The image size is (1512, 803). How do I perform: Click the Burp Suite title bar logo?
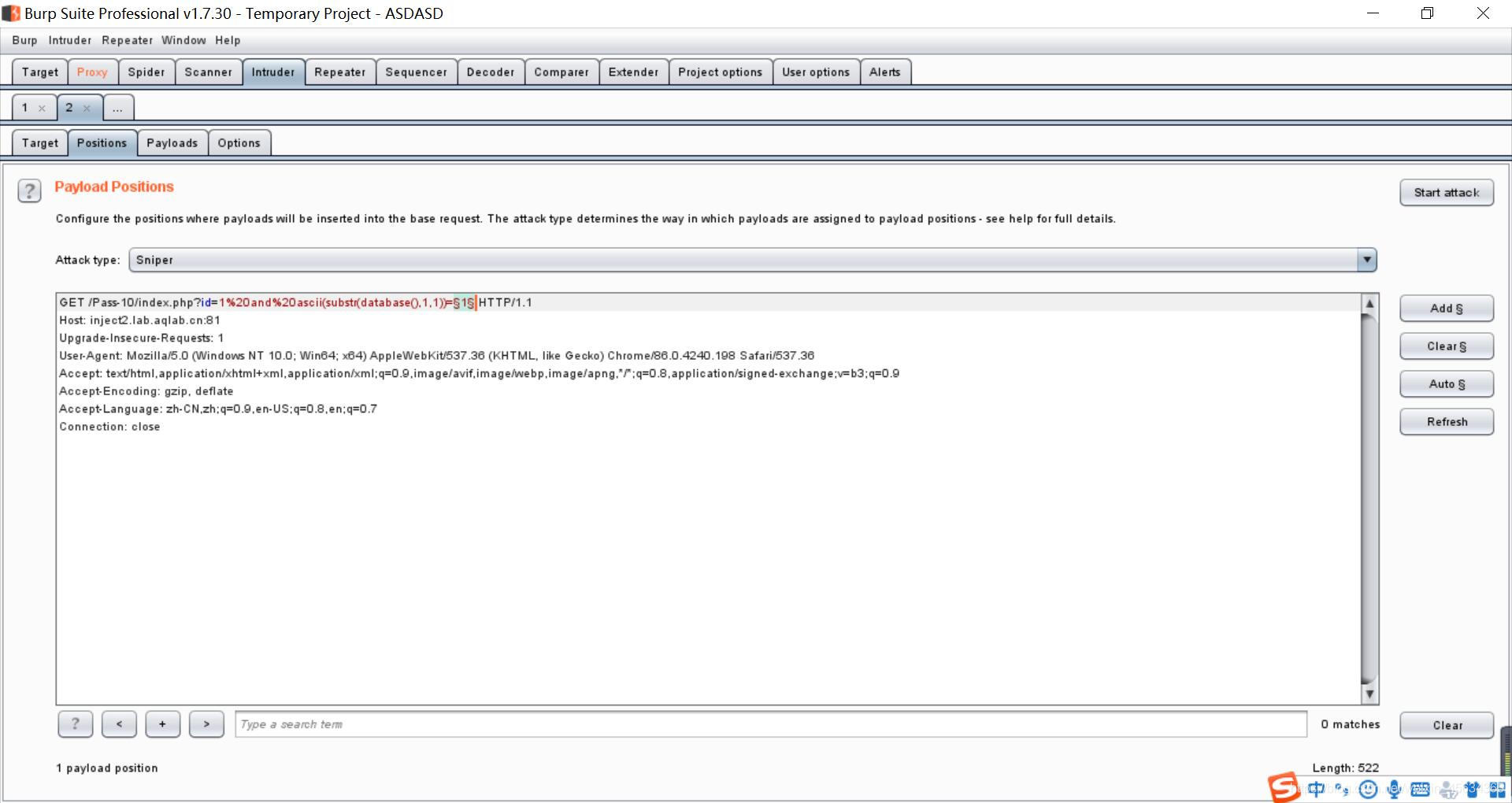11,13
